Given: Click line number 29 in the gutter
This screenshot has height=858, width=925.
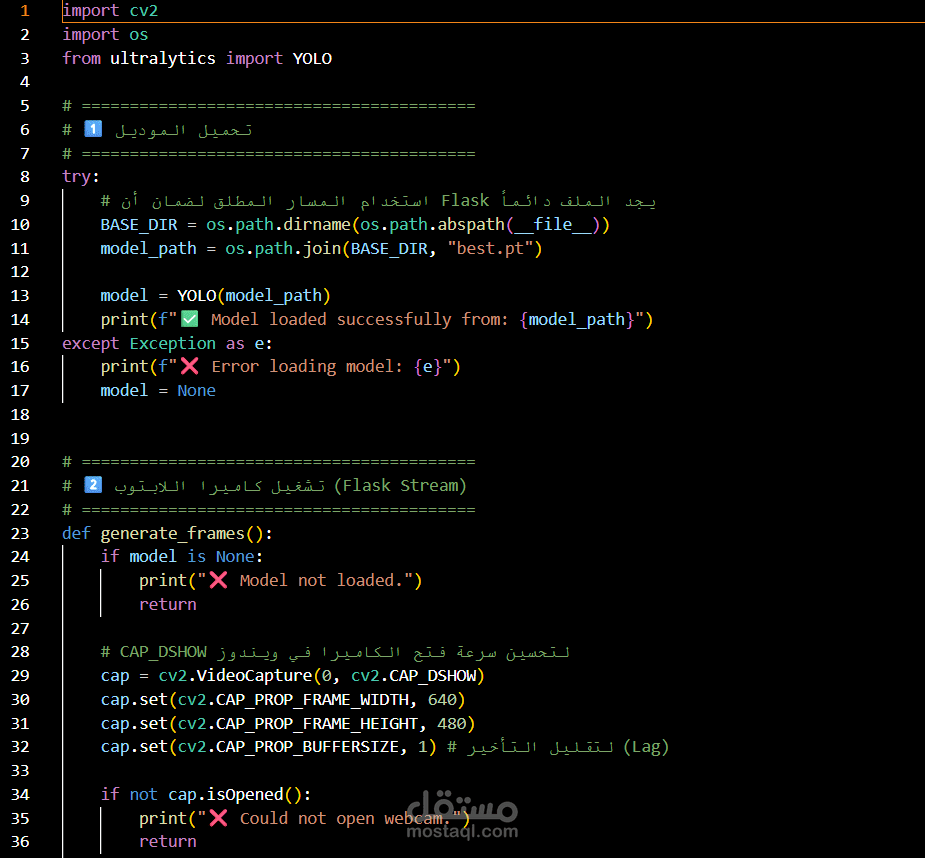Looking at the screenshot, I should coord(20,676).
